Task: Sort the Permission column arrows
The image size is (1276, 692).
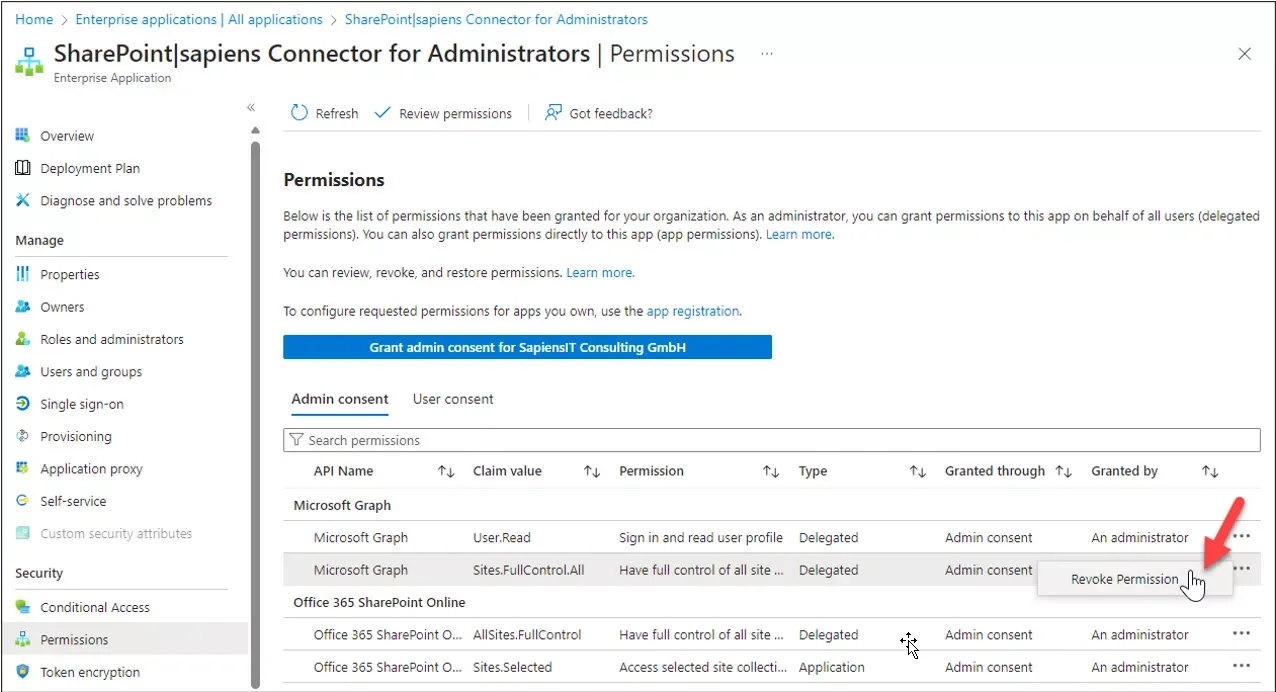Action: (770, 471)
